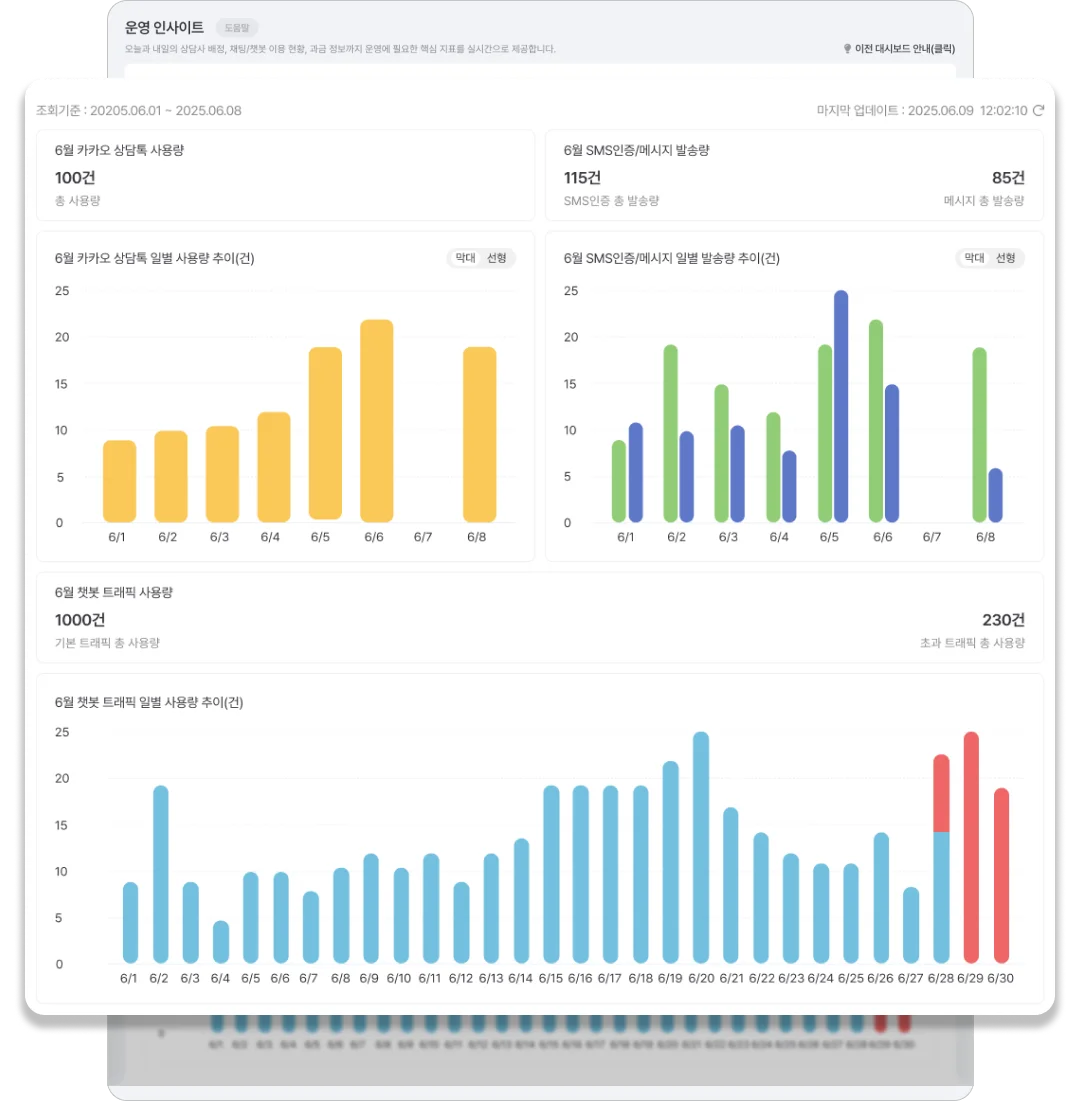Click the 115건 SMS인증 총 발송량 value
1080x1101 pixels.
point(582,178)
